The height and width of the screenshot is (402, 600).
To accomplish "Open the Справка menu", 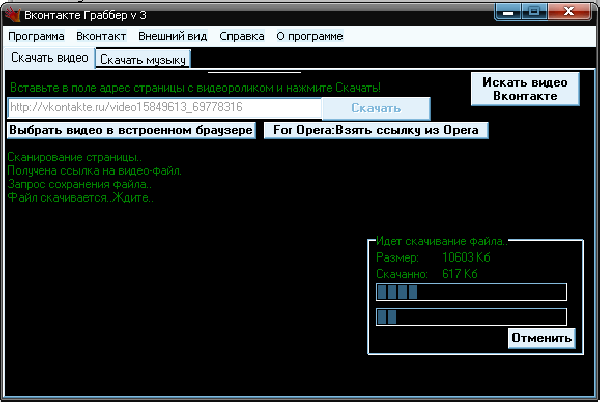I will (241, 36).
